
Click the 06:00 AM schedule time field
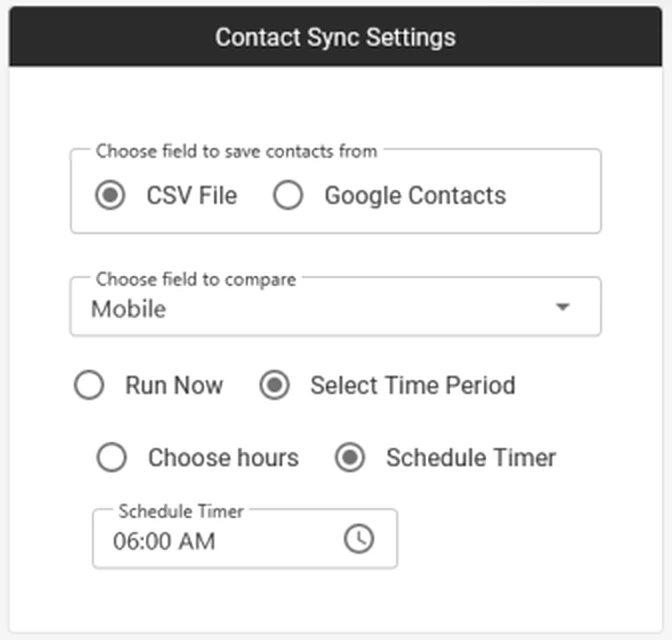245,539
